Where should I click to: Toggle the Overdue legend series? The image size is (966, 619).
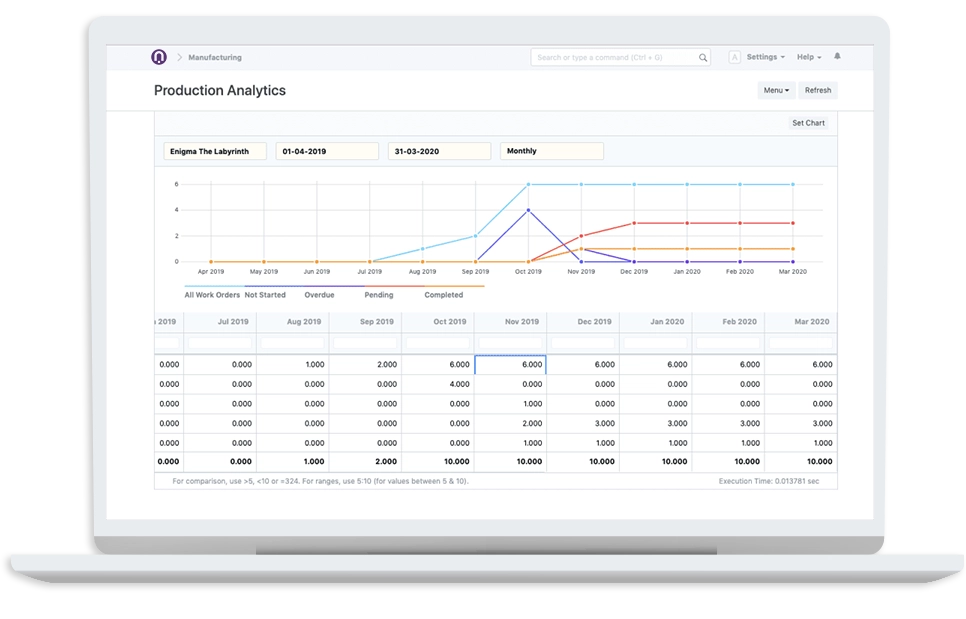(x=318, y=295)
